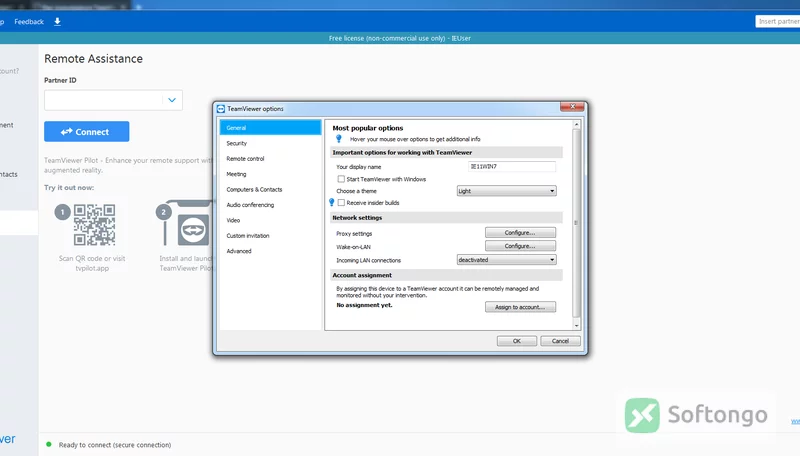
Task: Click Configure for Proxy settings
Action: (x=520, y=233)
